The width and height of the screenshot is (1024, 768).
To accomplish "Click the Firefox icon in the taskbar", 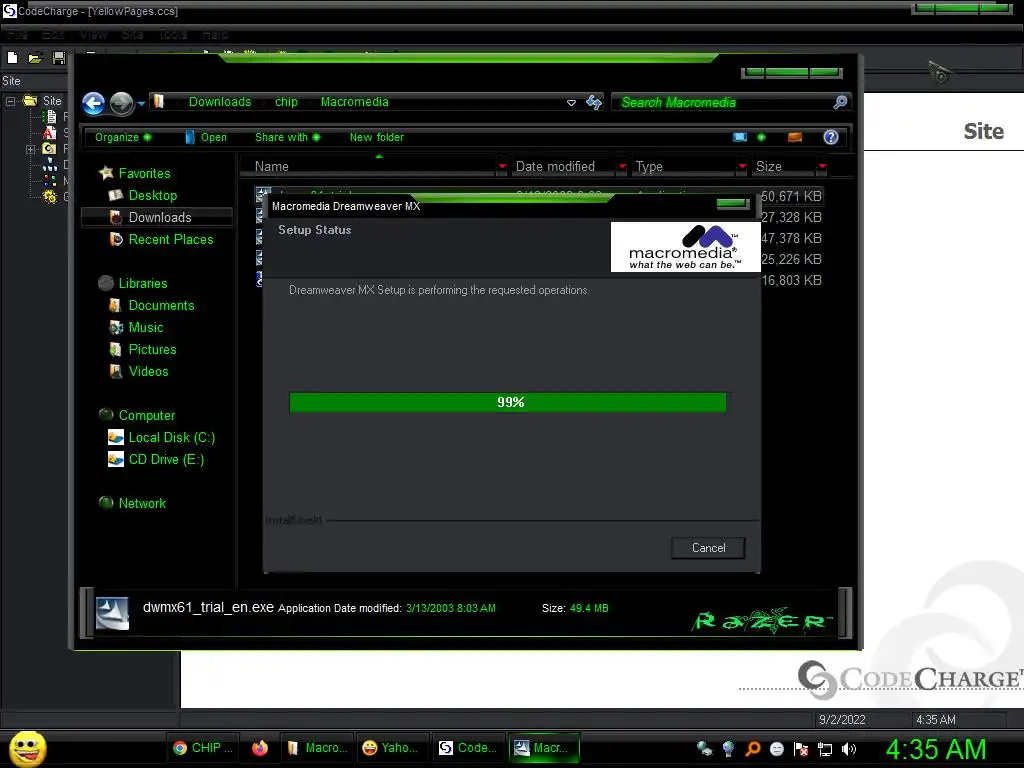I will point(260,748).
